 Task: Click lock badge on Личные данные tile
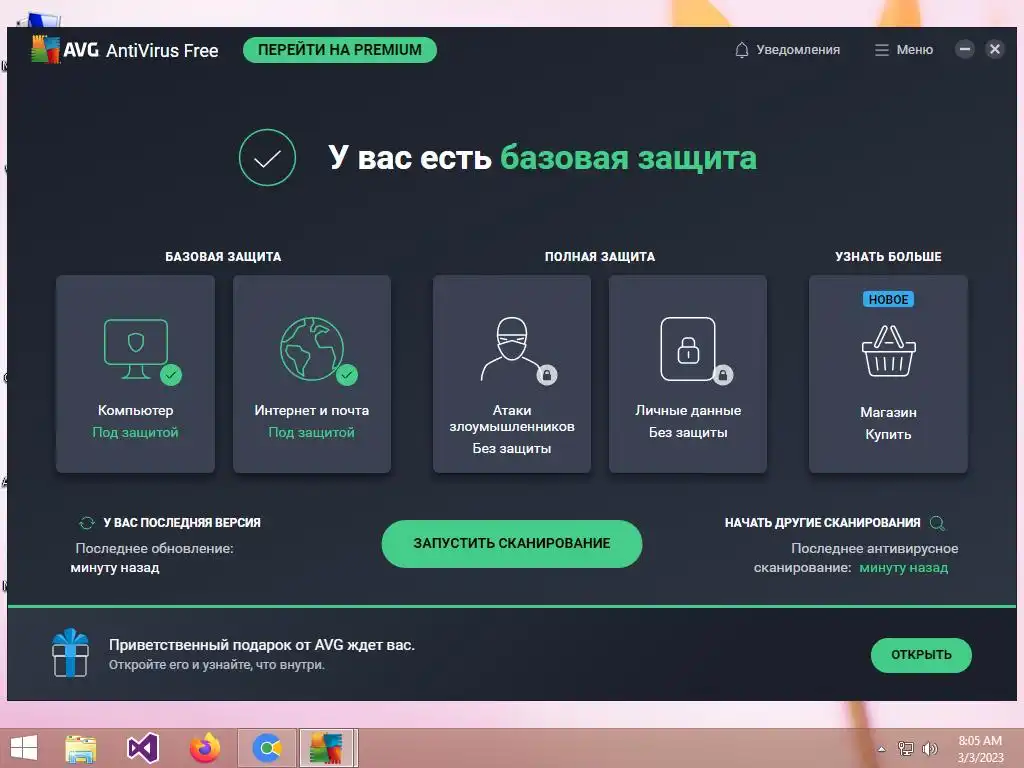[x=723, y=375]
